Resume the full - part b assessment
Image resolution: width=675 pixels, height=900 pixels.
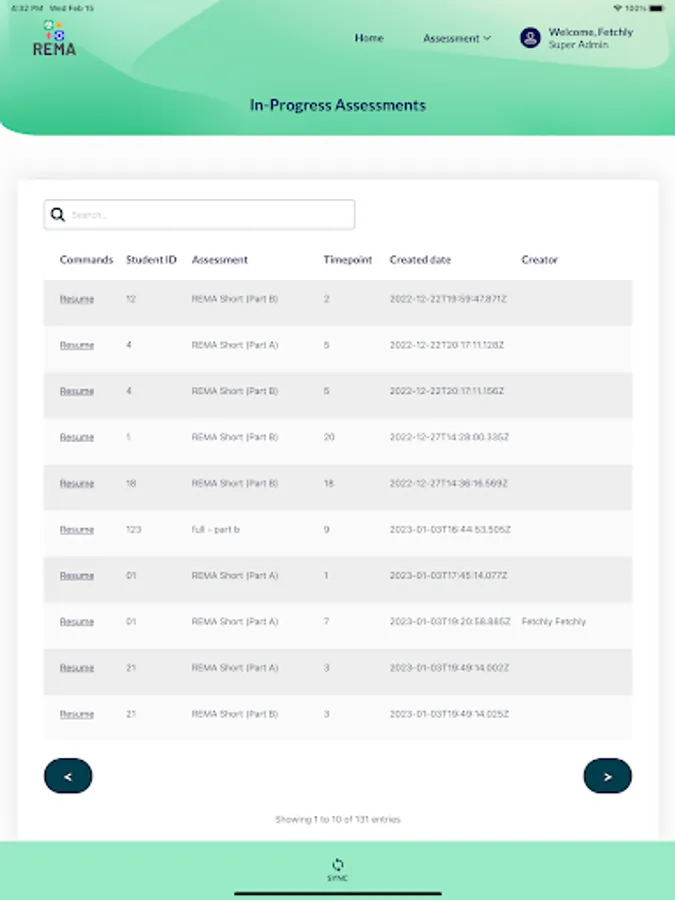[x=77, y=530]
